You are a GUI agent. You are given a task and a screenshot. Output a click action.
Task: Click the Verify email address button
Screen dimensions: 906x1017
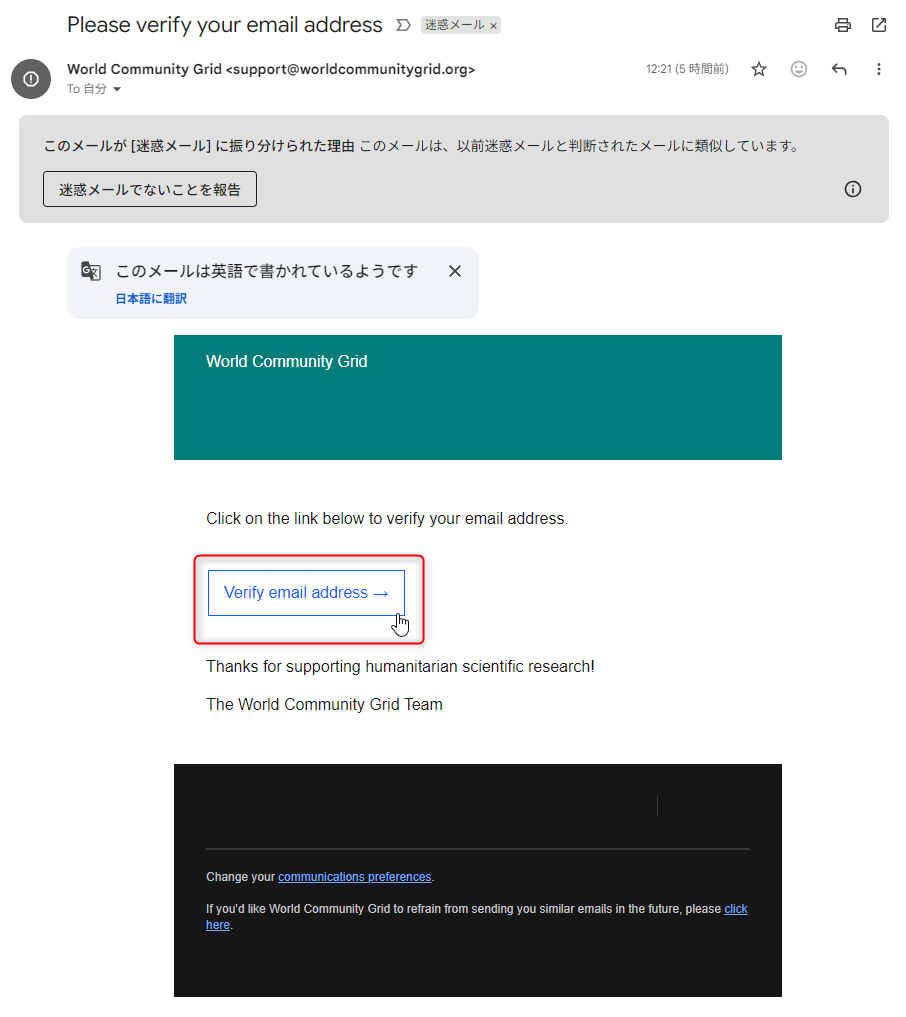[x=306, y=593]
